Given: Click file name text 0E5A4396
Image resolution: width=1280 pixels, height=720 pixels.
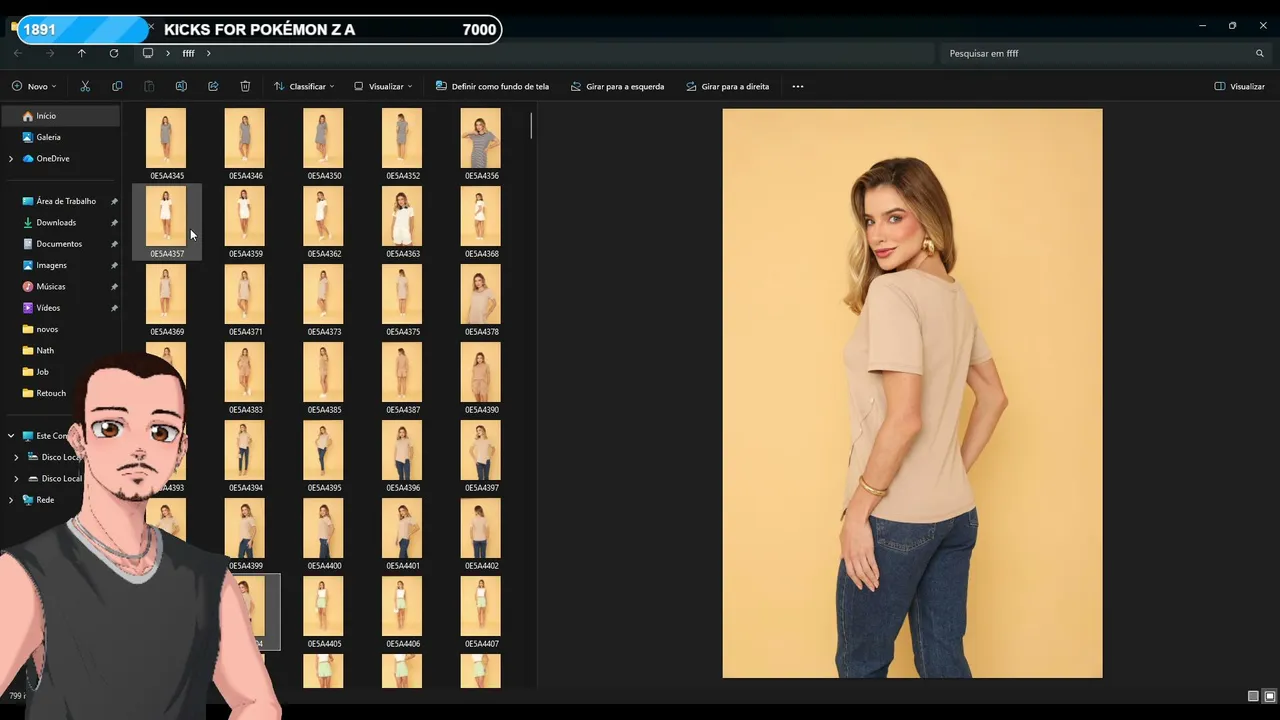Looking at the screenshot, I should click(403, 488).
